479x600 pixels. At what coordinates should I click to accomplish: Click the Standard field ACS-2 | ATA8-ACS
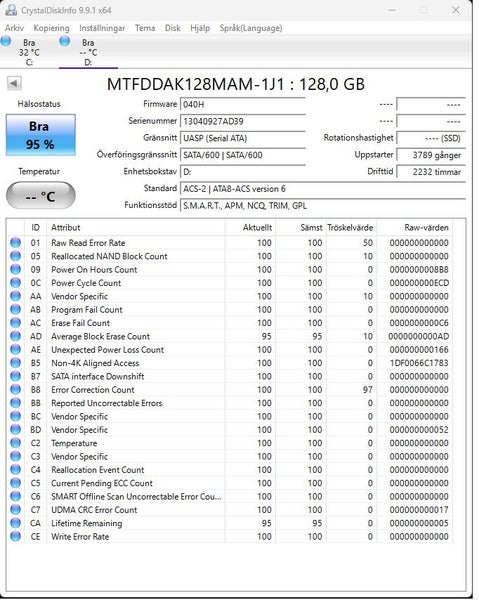pyautogui.click(x=323, y=189)
